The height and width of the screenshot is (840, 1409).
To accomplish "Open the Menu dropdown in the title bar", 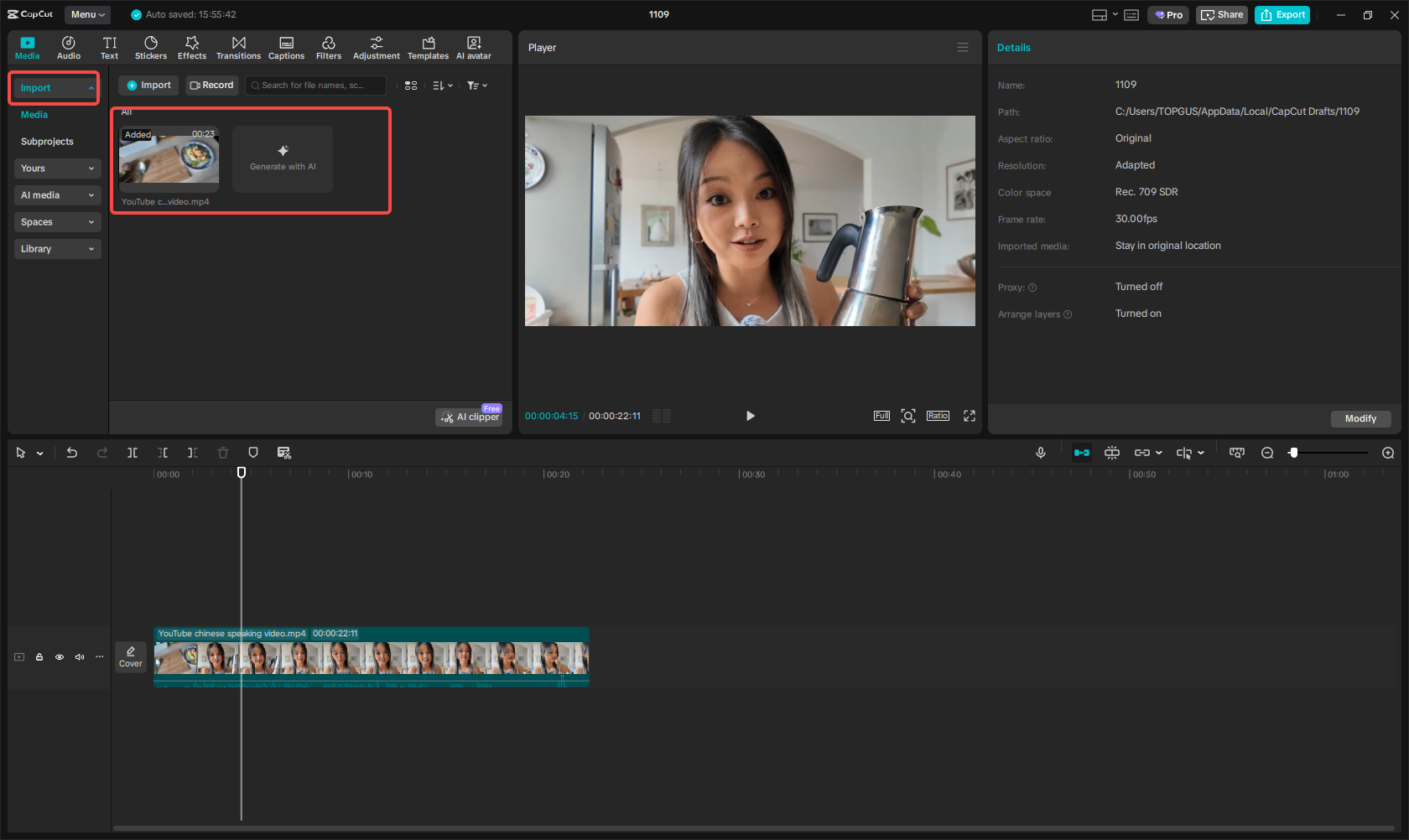I will pyautogui.click(x=87, y=14).
